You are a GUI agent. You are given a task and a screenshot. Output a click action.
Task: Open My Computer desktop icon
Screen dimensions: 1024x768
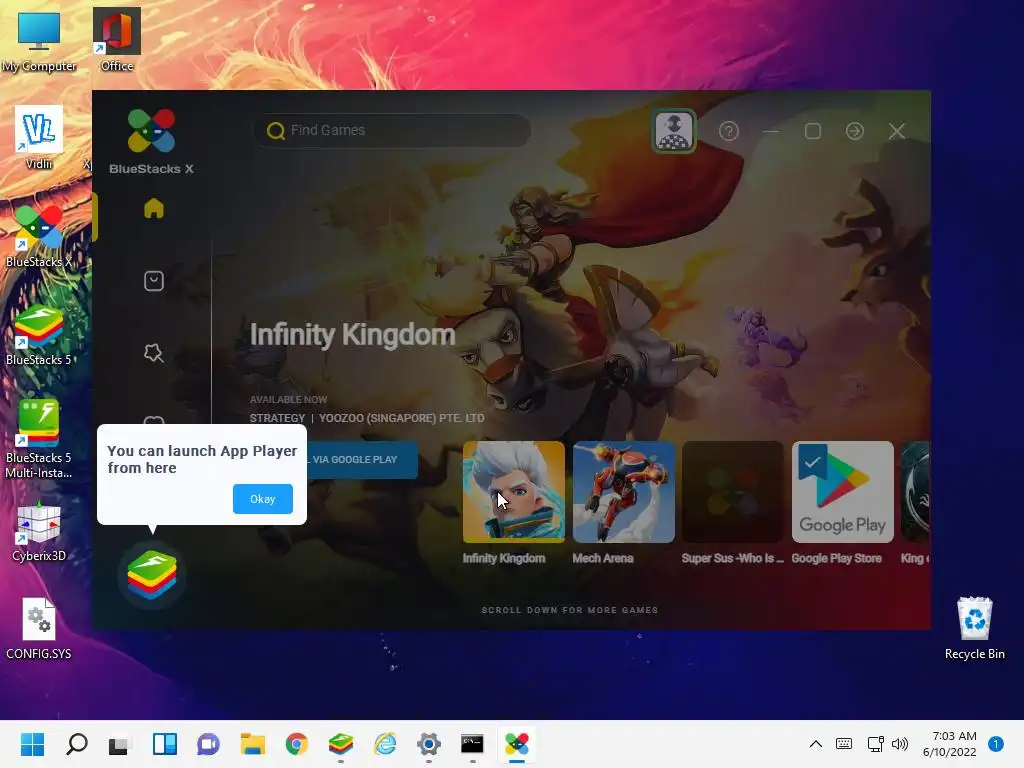pos(39,40)
